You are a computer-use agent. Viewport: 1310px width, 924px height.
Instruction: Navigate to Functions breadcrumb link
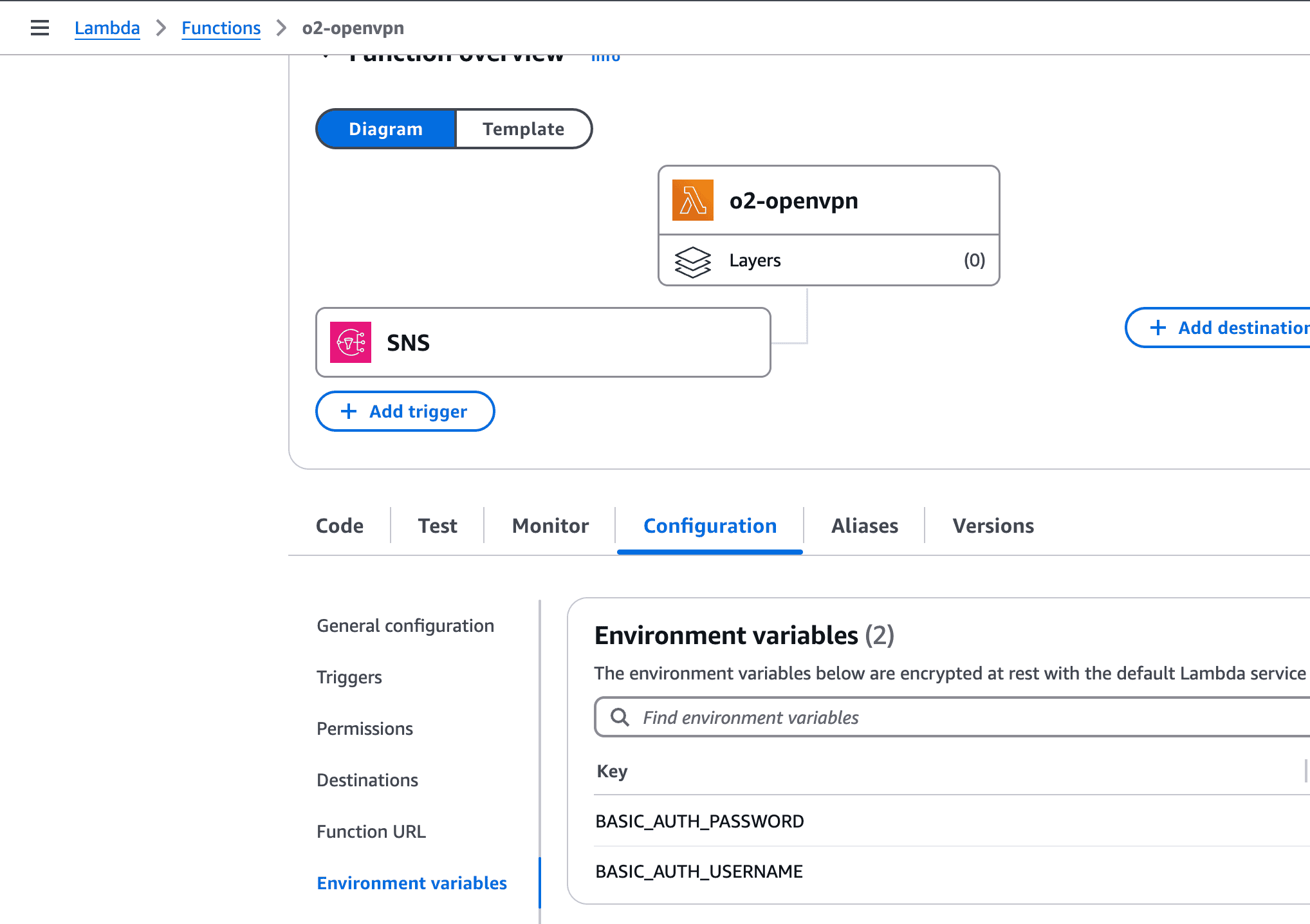click(x=221, y=28)
